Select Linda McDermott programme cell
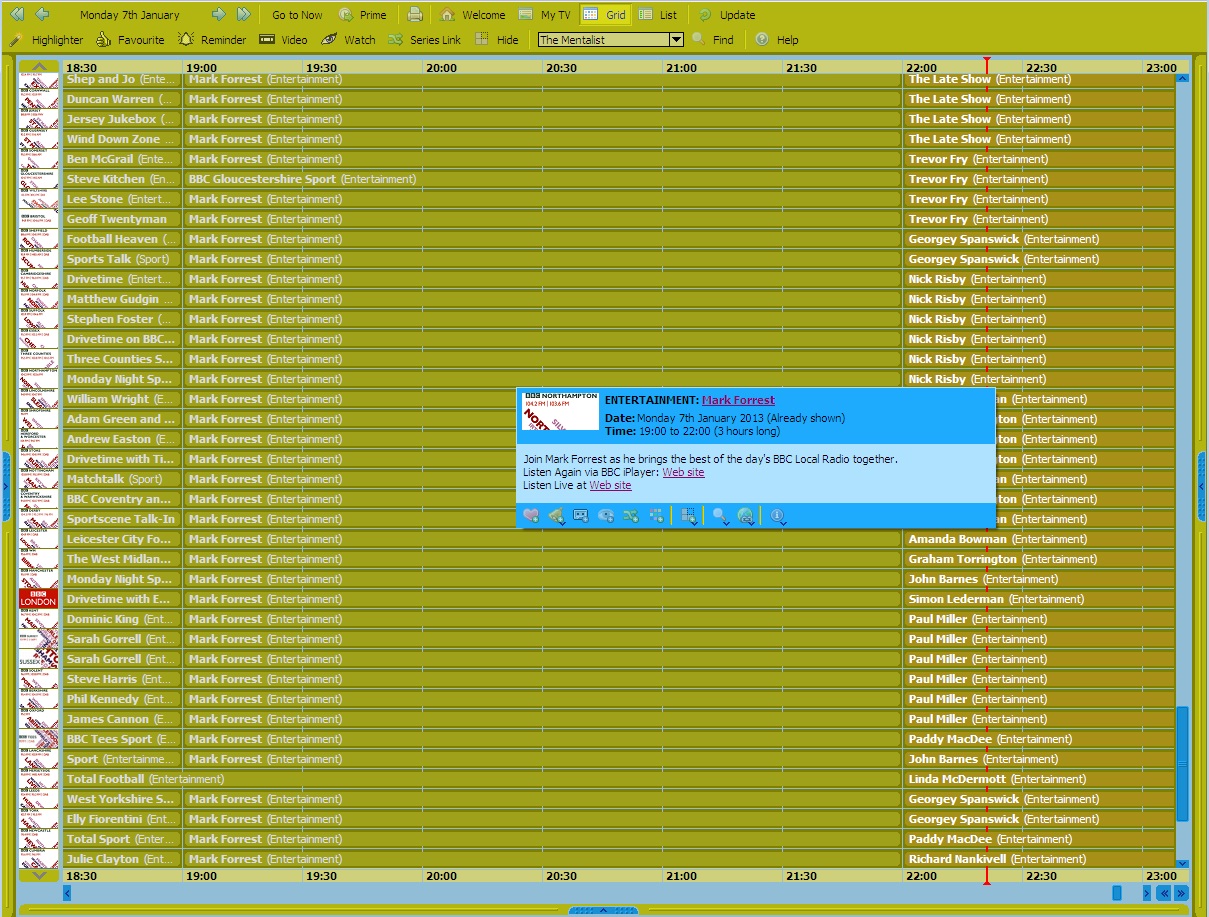1209x917 pixels. pyautogui.click(x=1038, y=779)
